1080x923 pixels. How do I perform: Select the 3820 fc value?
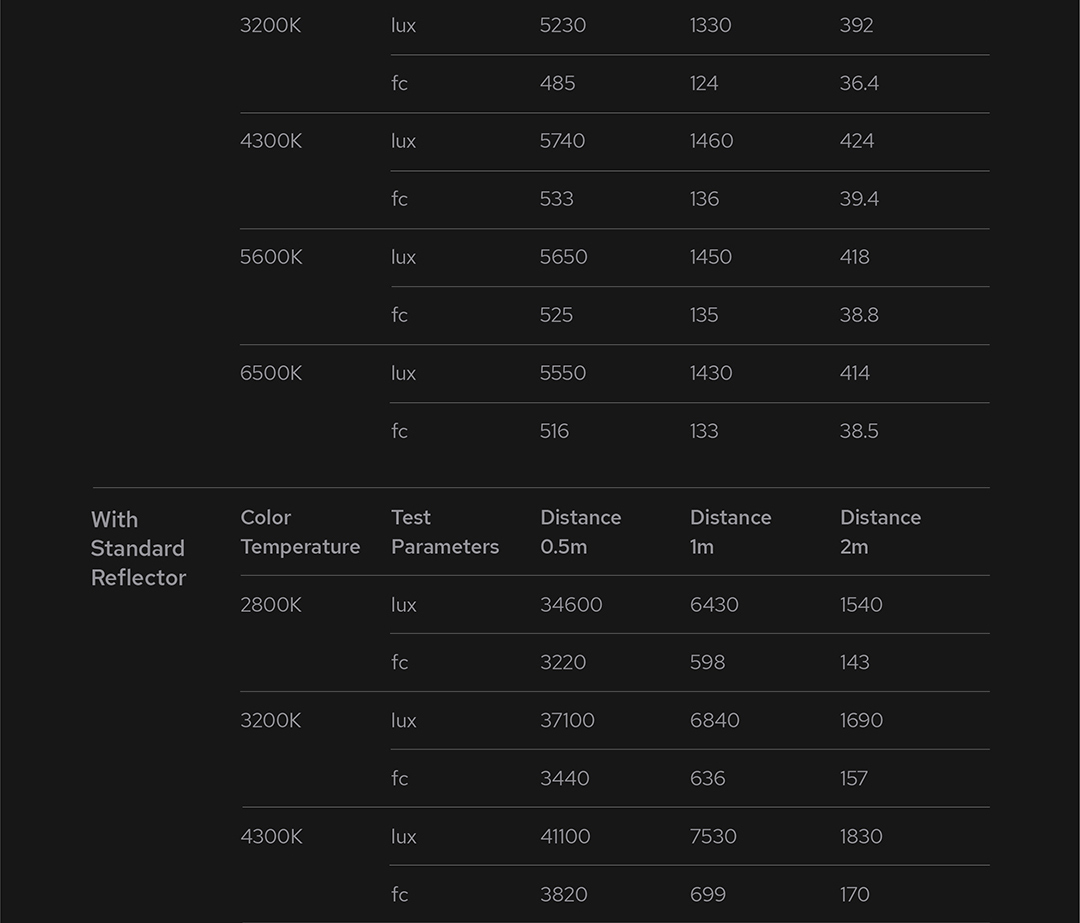click(563, 895)
